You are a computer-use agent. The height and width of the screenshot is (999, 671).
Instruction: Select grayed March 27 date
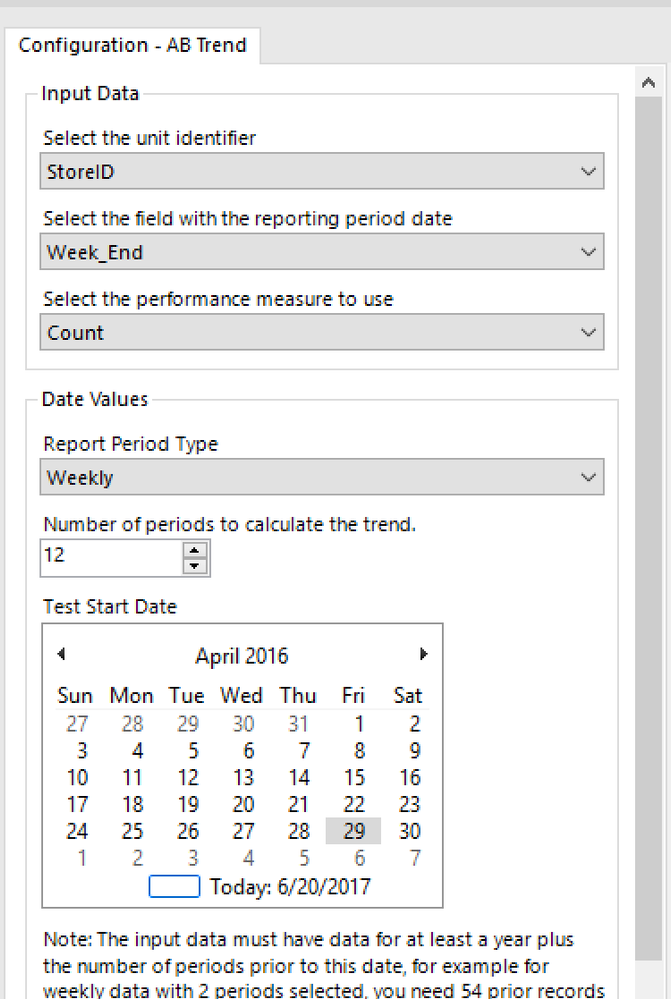[x=77, y=724]
